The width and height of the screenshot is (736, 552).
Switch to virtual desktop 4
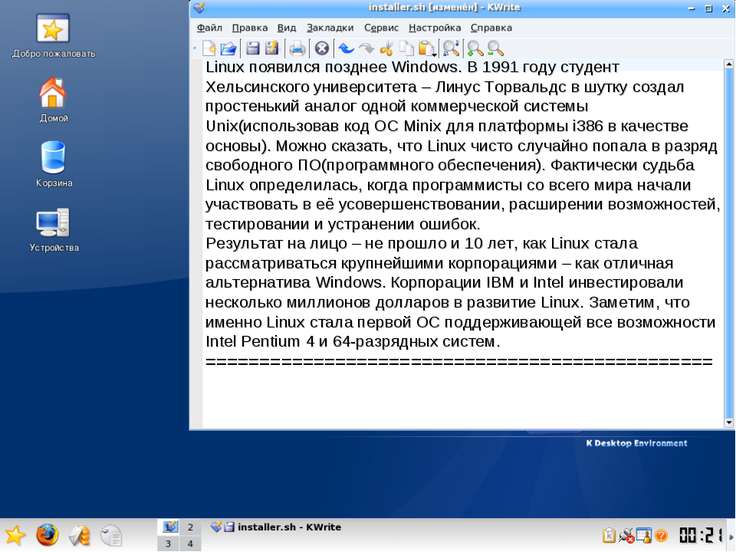[x=190, y=544]
